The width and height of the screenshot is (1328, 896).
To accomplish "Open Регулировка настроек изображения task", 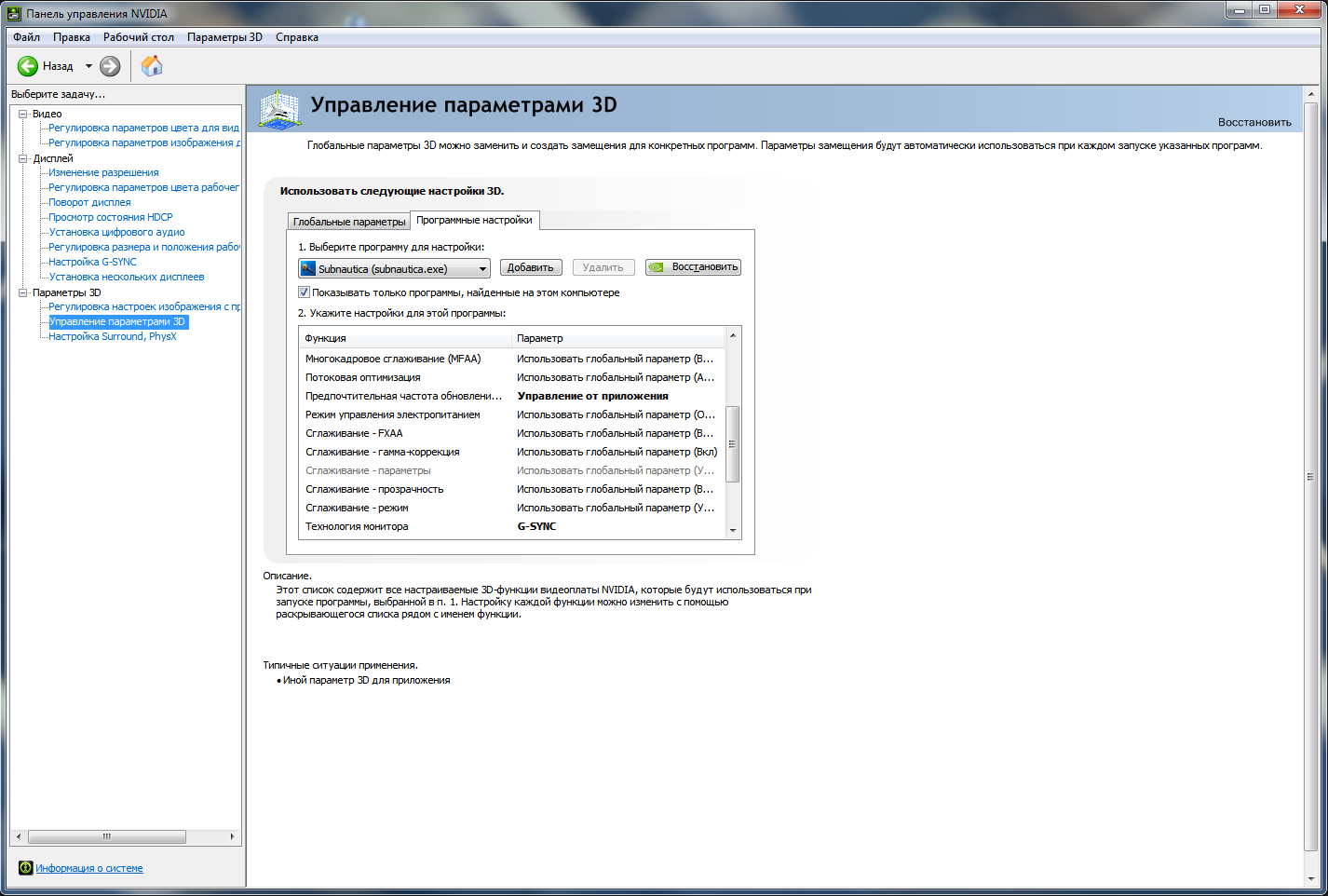I will pos(144,306).
